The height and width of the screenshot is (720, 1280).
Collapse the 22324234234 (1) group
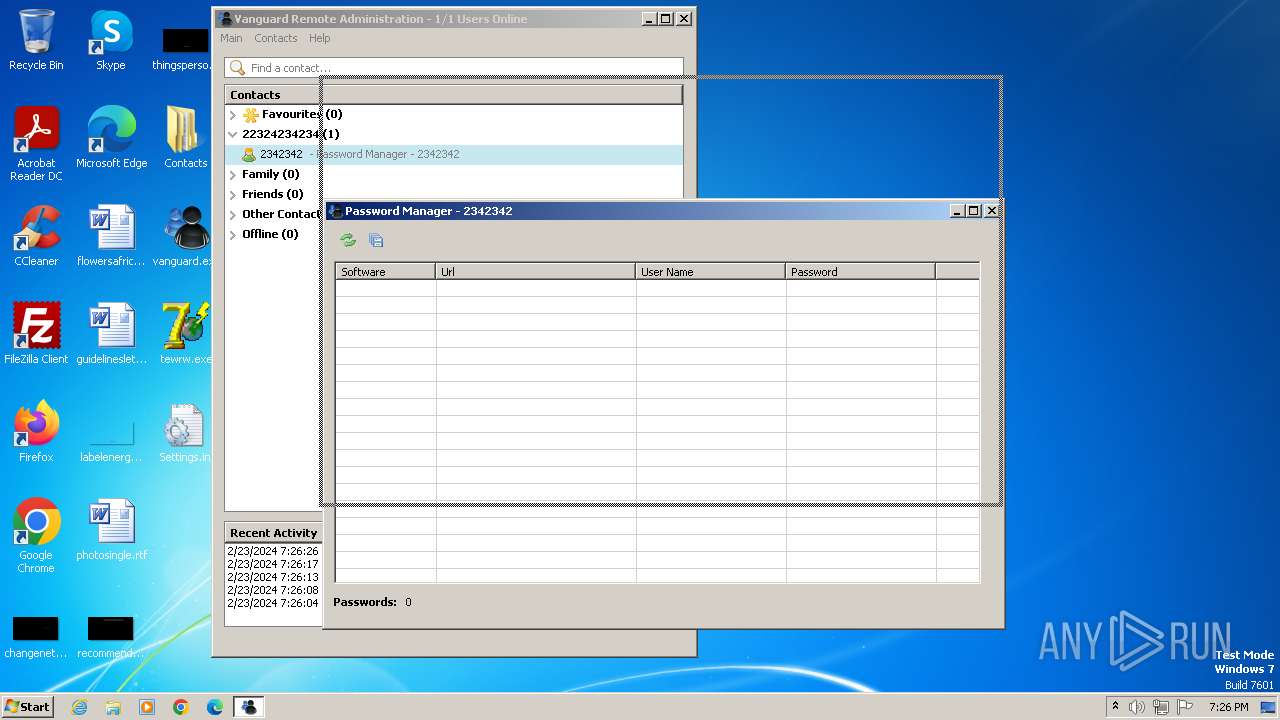(x=233, y=134)
